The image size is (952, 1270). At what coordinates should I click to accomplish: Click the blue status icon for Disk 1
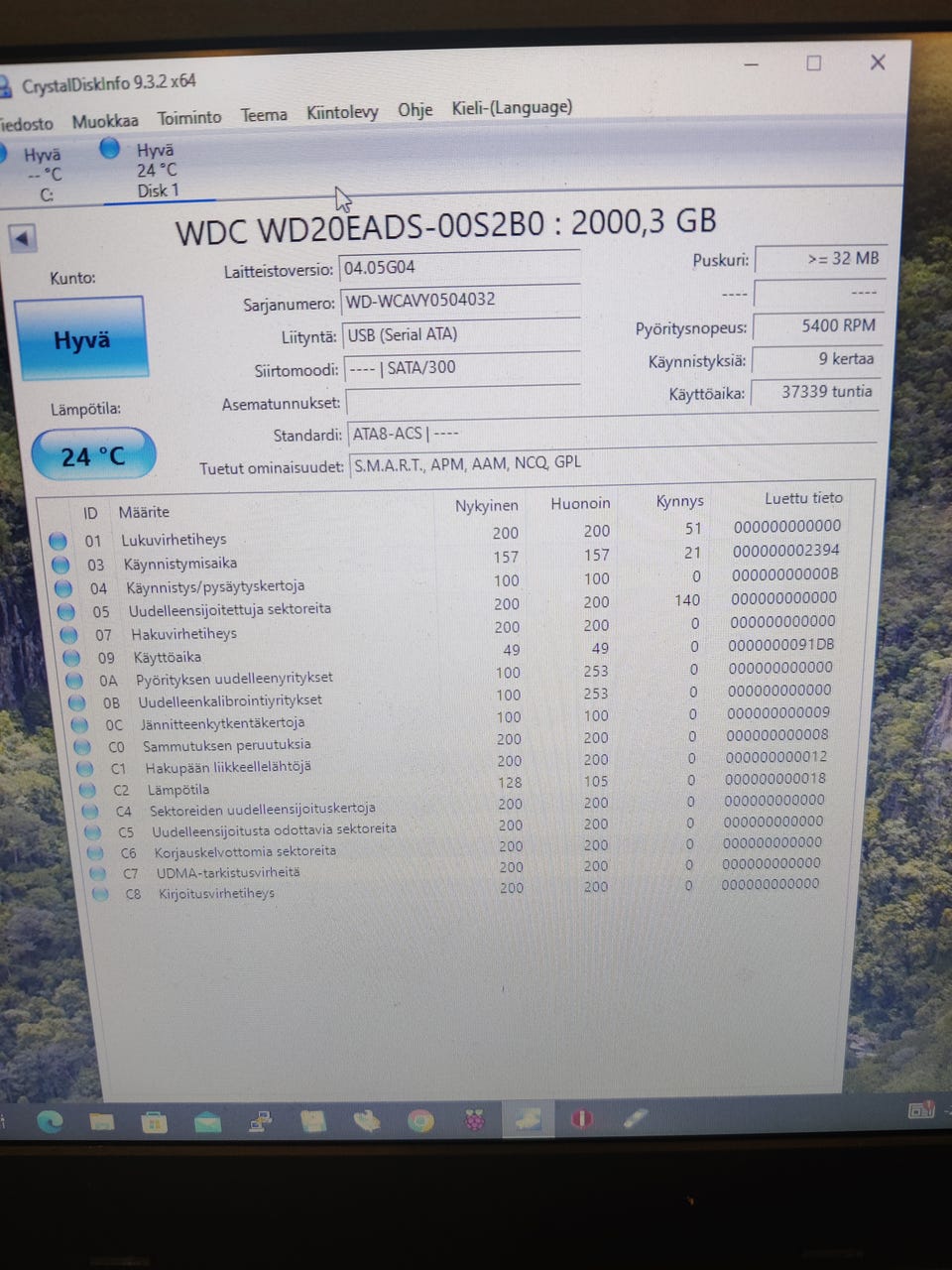pyautogui.click(x=110, y=149)
